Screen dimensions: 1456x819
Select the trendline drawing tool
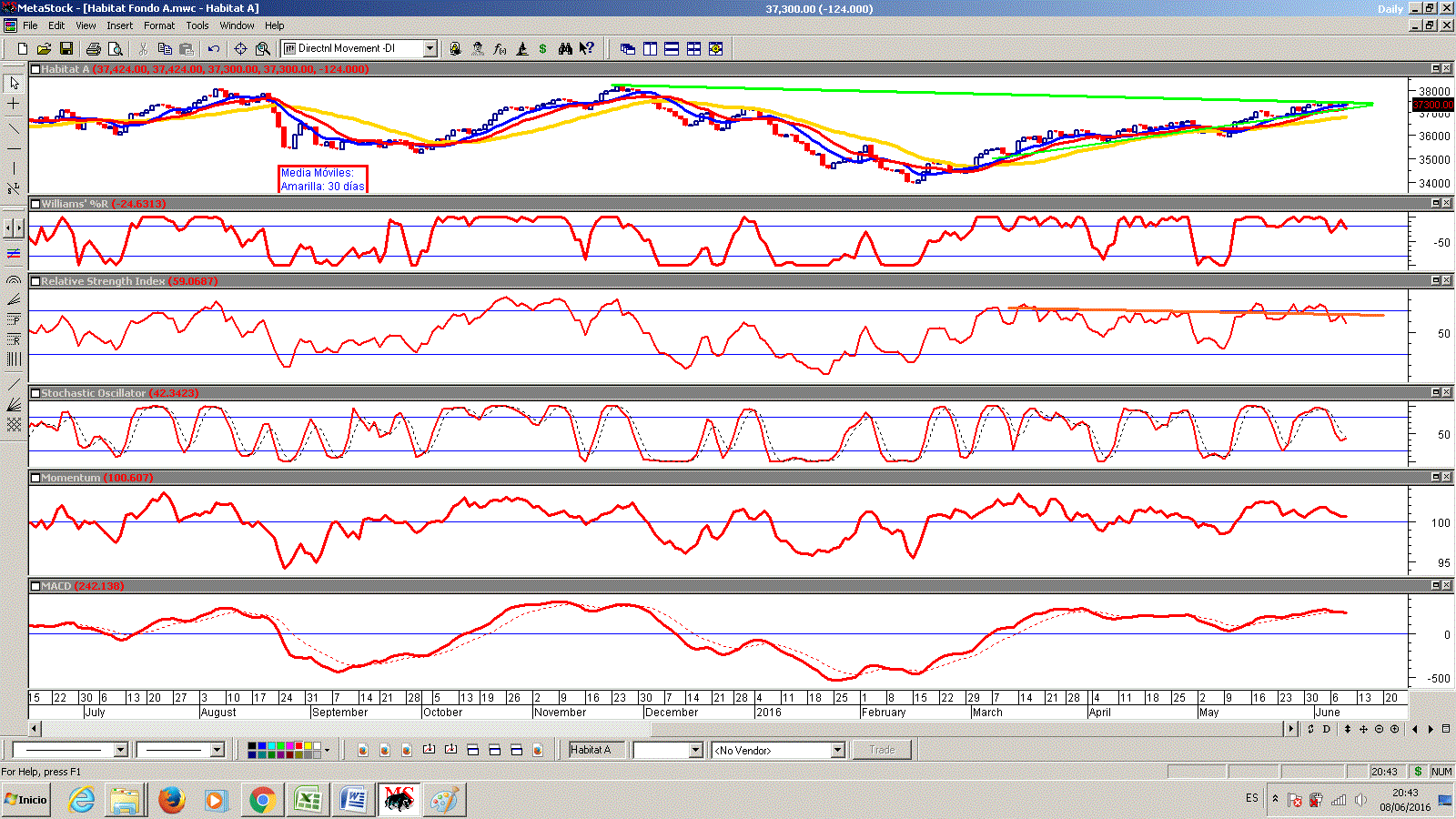[x=14, y=128]
